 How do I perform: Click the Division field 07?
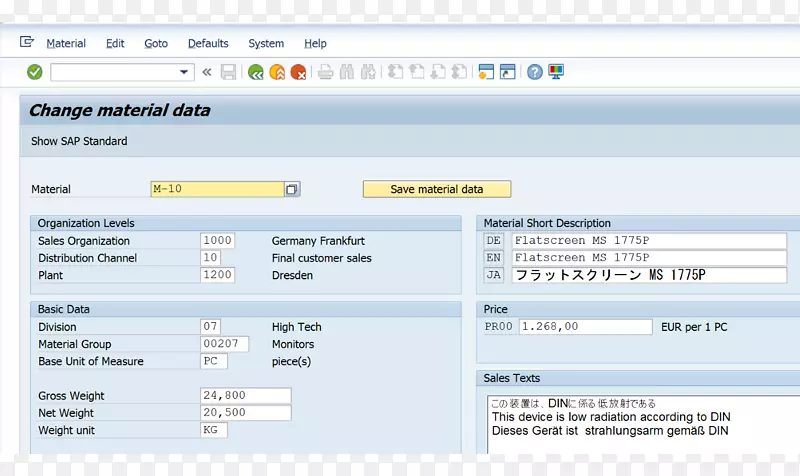tap(211, 327)
